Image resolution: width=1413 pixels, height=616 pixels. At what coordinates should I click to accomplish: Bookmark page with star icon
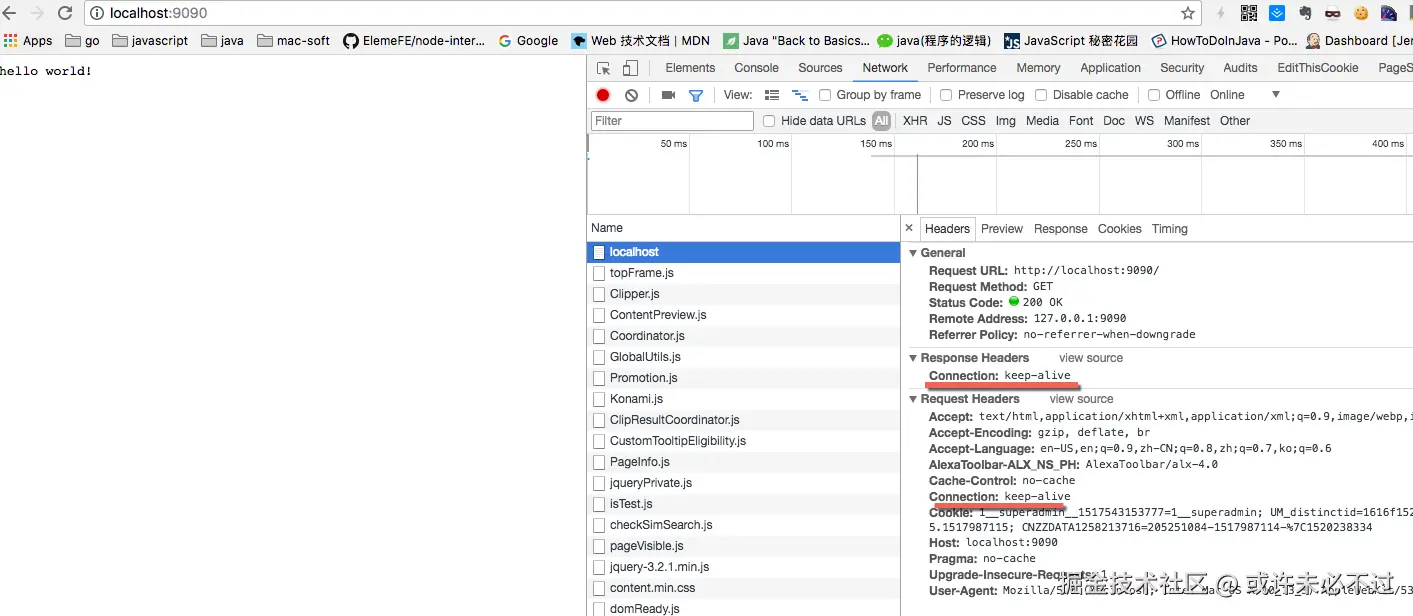[1187, 13]
